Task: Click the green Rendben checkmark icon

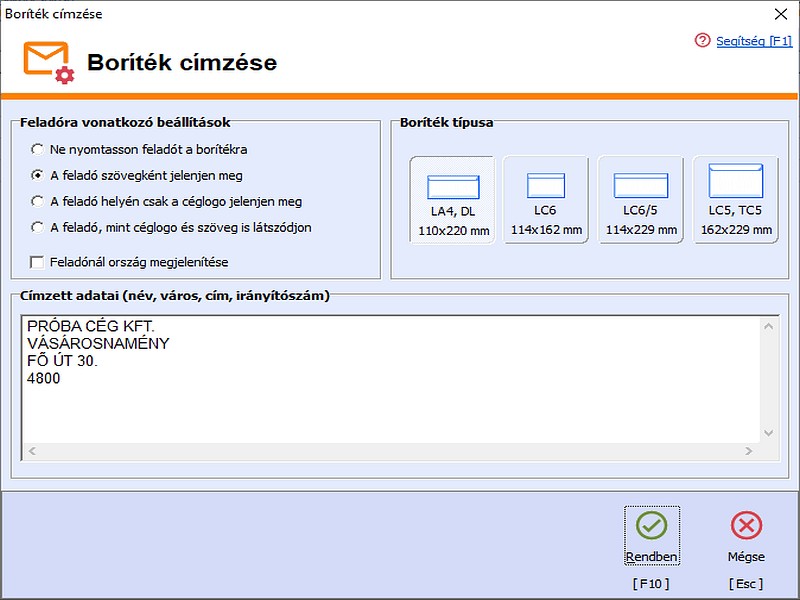Action: (x=651, y=526)
